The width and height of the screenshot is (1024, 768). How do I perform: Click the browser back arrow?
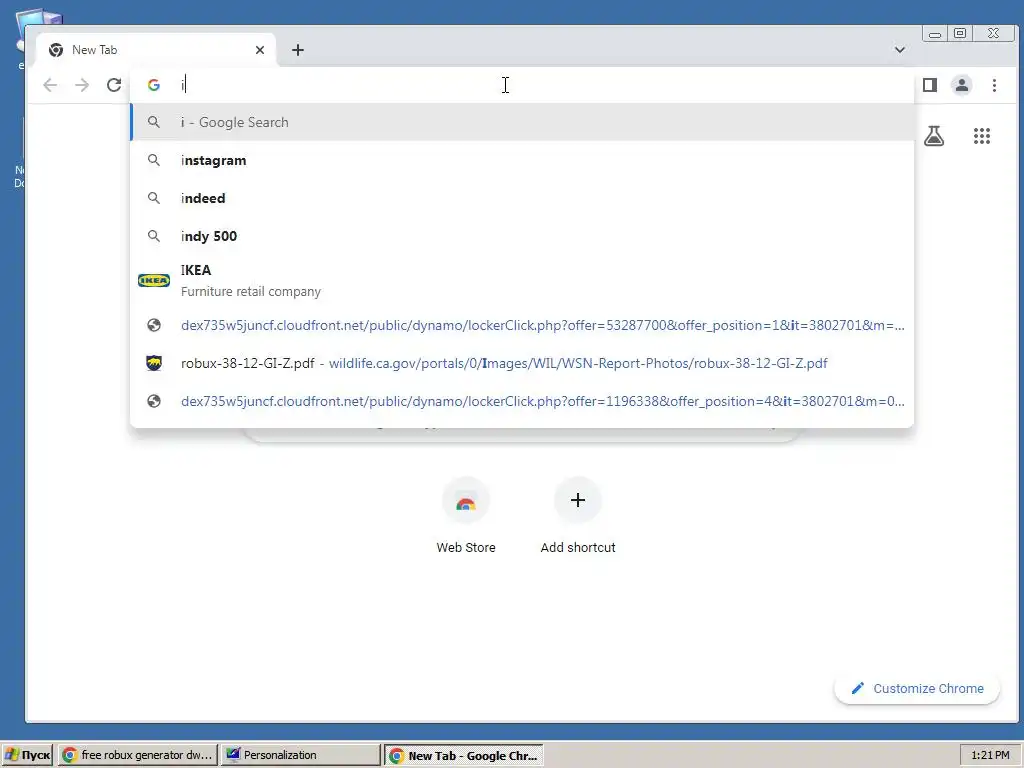pyautogui.click(x=50, y=85)
